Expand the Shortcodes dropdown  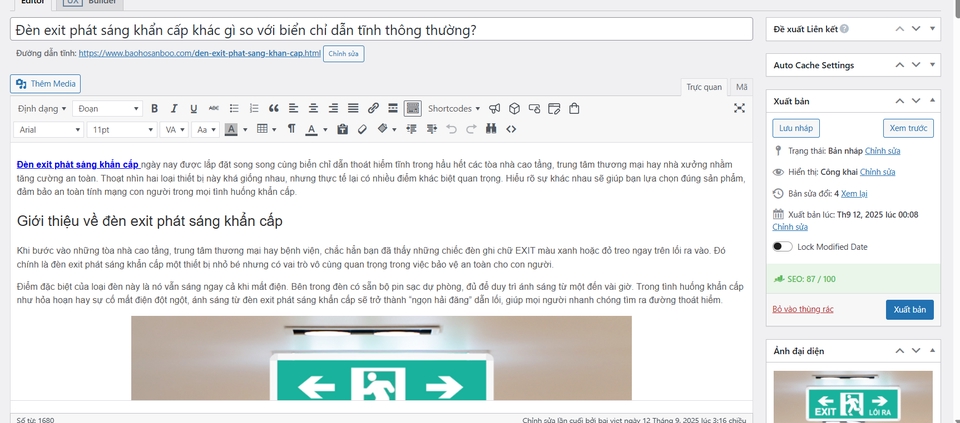[x=454, y=108]
